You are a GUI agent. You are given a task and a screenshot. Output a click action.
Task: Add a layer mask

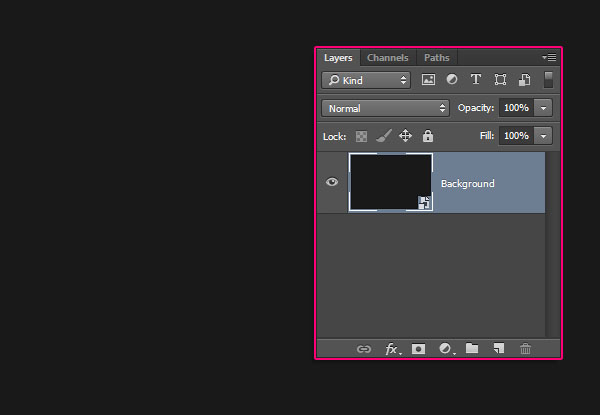(x=419, y=349)
